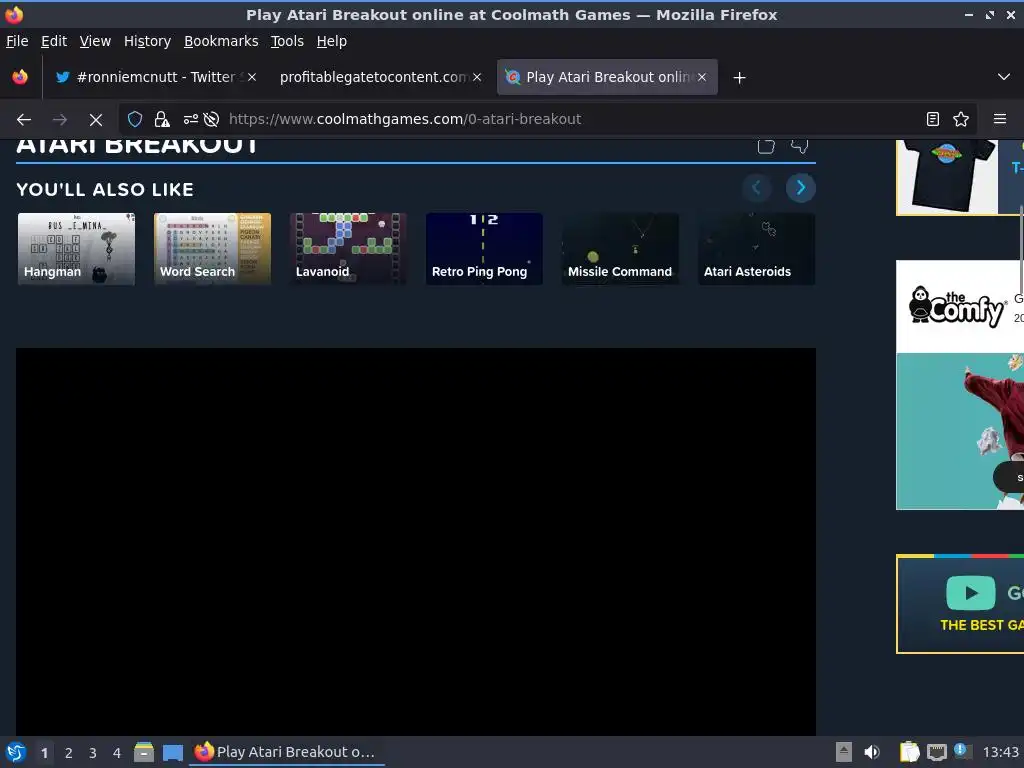1024x768 pixels.
Task: Go forward one page
Action: [x=60, y=120]
